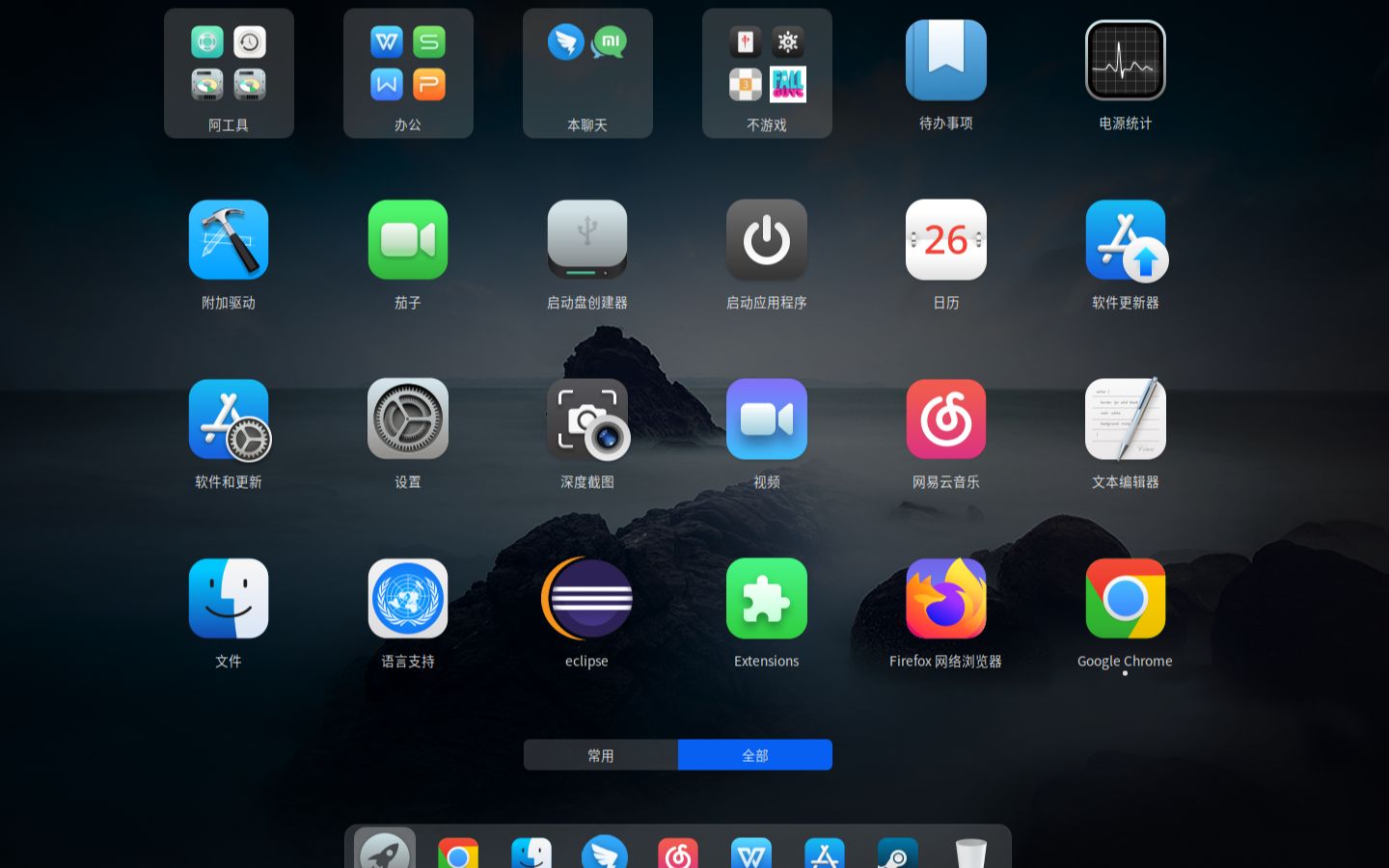Launch 语言支持 app
Screen dimensions: 1389x868
(408, 599)
